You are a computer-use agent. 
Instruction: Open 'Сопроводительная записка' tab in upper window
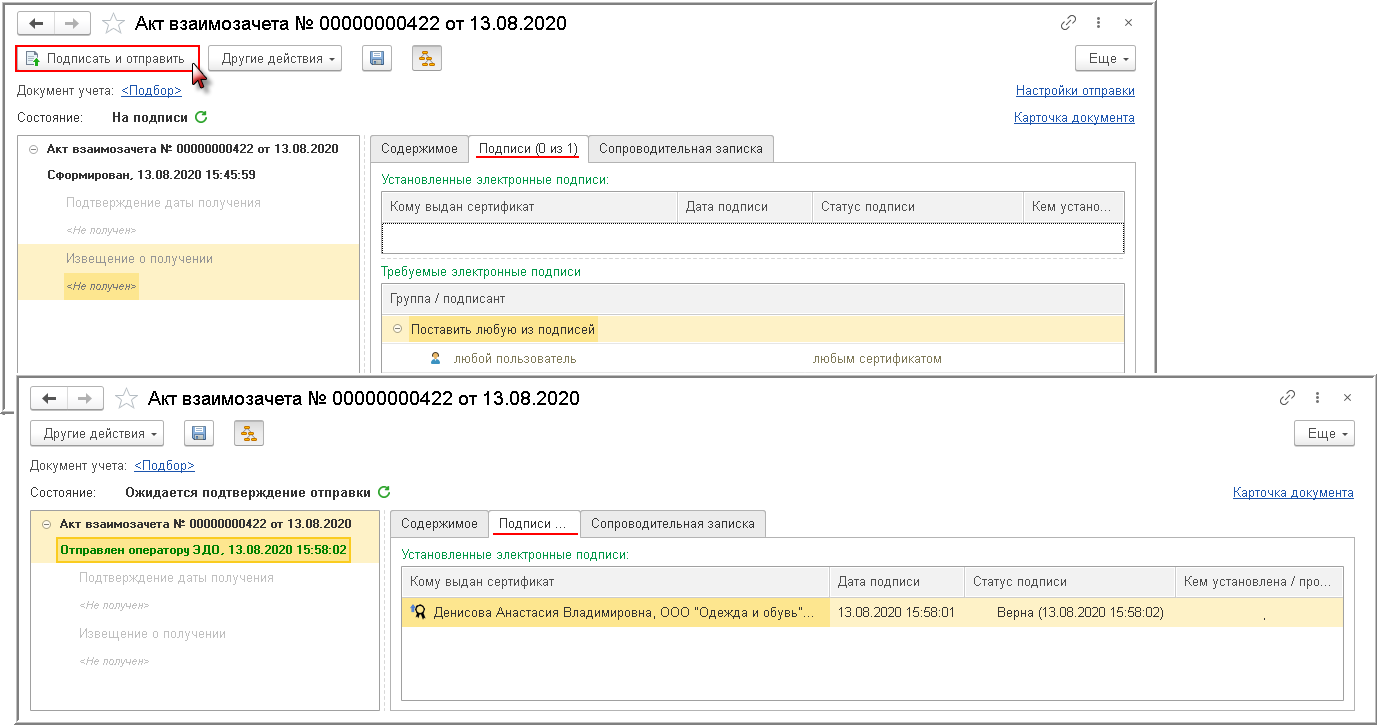point(681,149)
